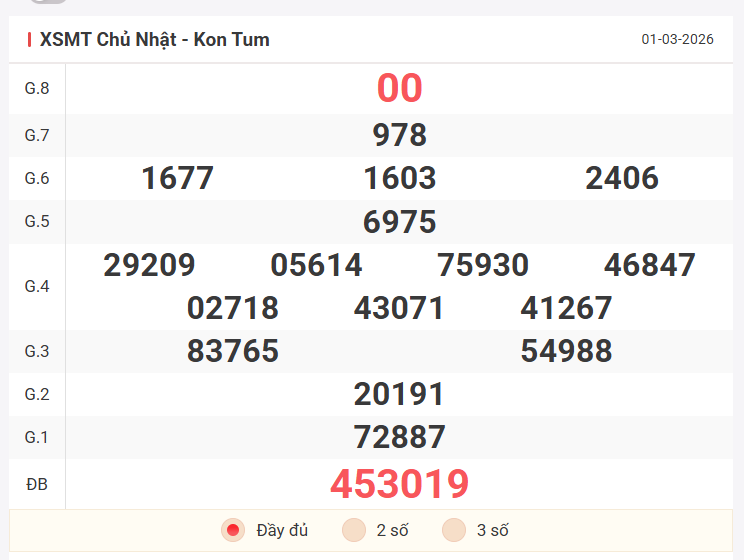
Task: Click the date 01-03-2026
Action: tap(677, 40)
